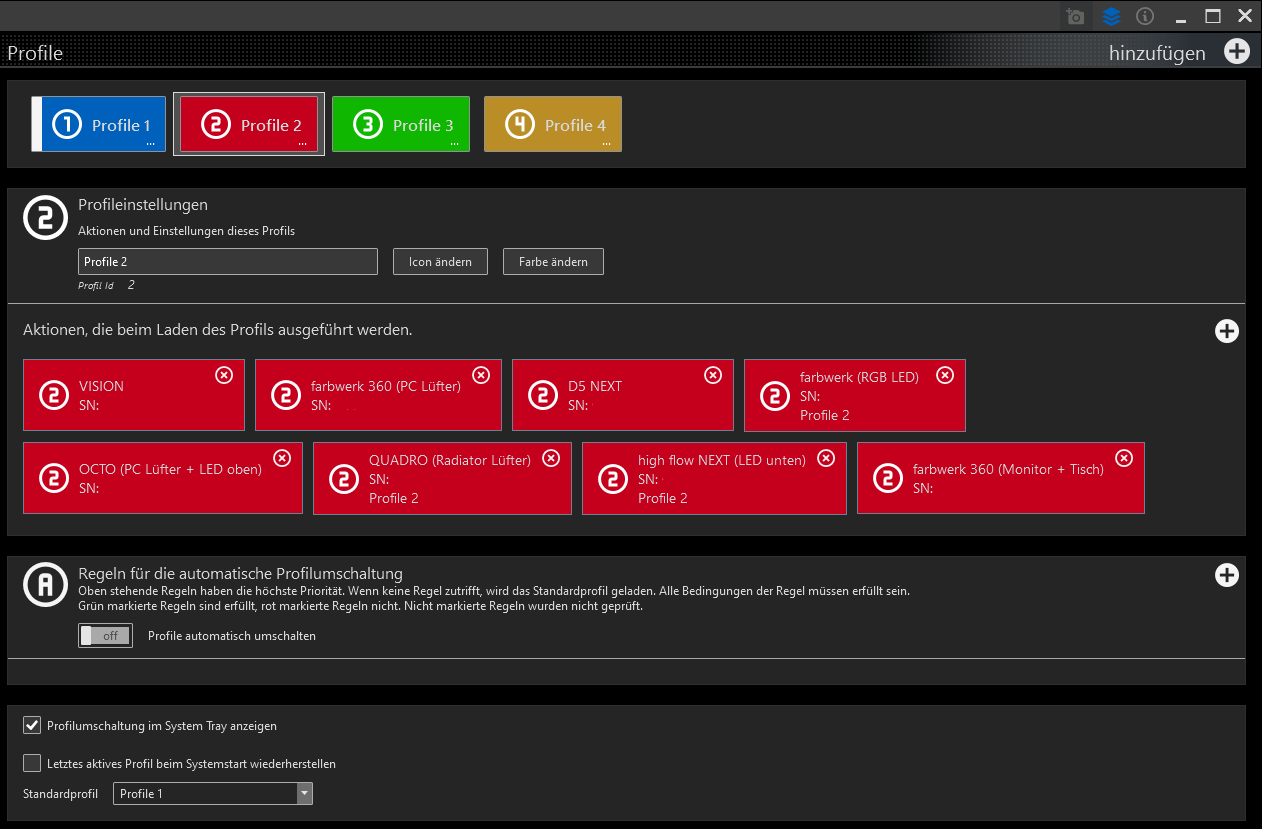
Task: Add a new profile load action
Action: pos(1226,331)
